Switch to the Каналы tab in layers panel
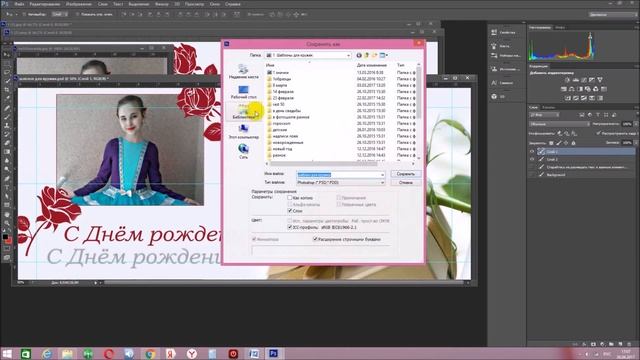 click(x=549, y=107)
